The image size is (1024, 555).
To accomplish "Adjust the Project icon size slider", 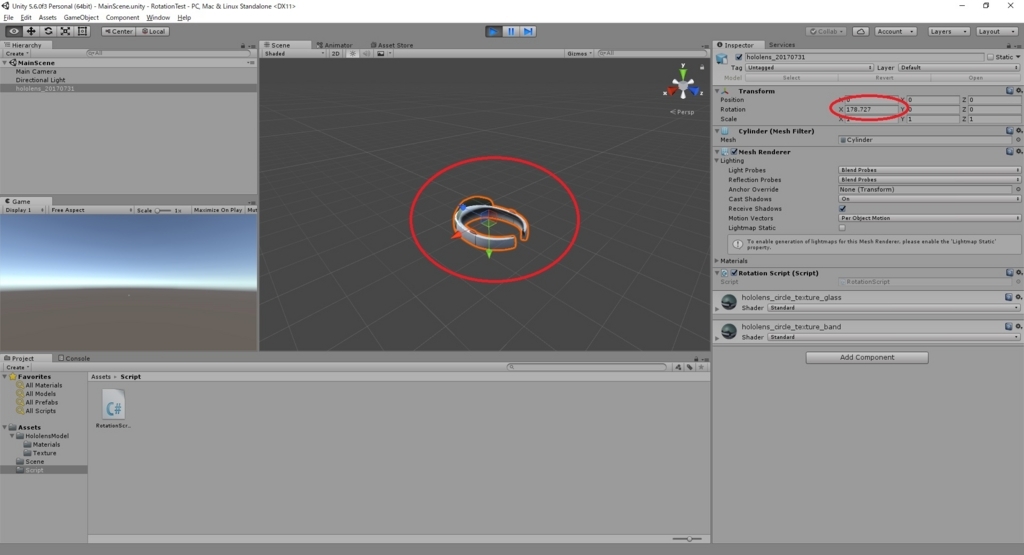I will [687, 539].
